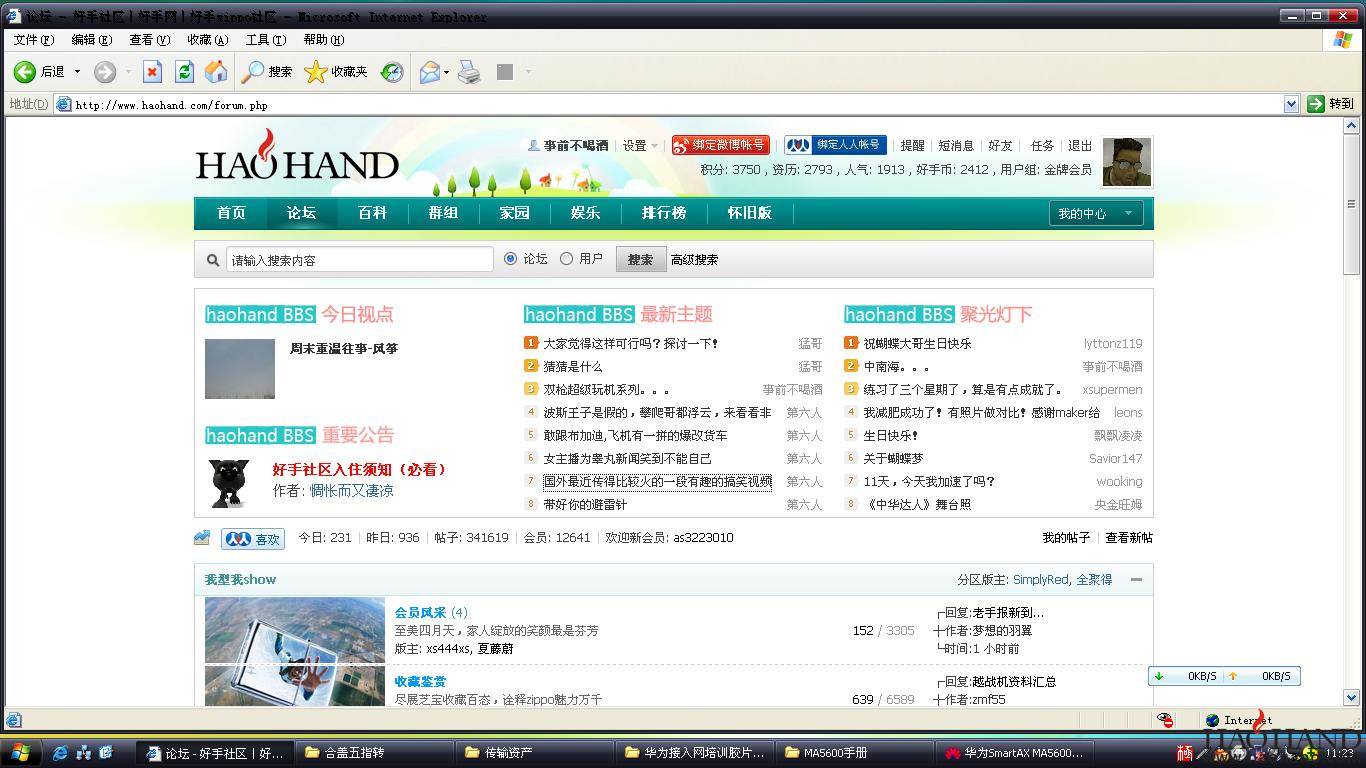Open the 高级搜索 advanced search link

click(x=695, y=260)
